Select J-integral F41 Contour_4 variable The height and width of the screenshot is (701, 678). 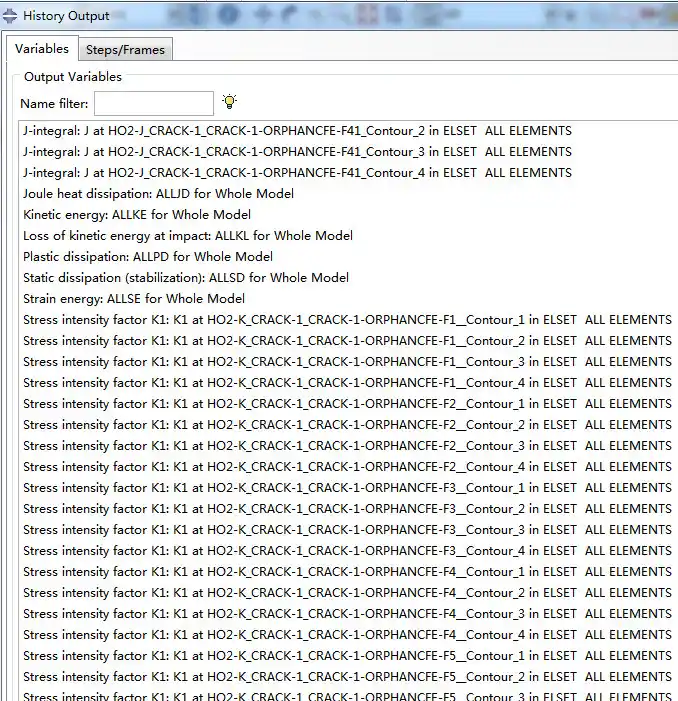[297, 173]
